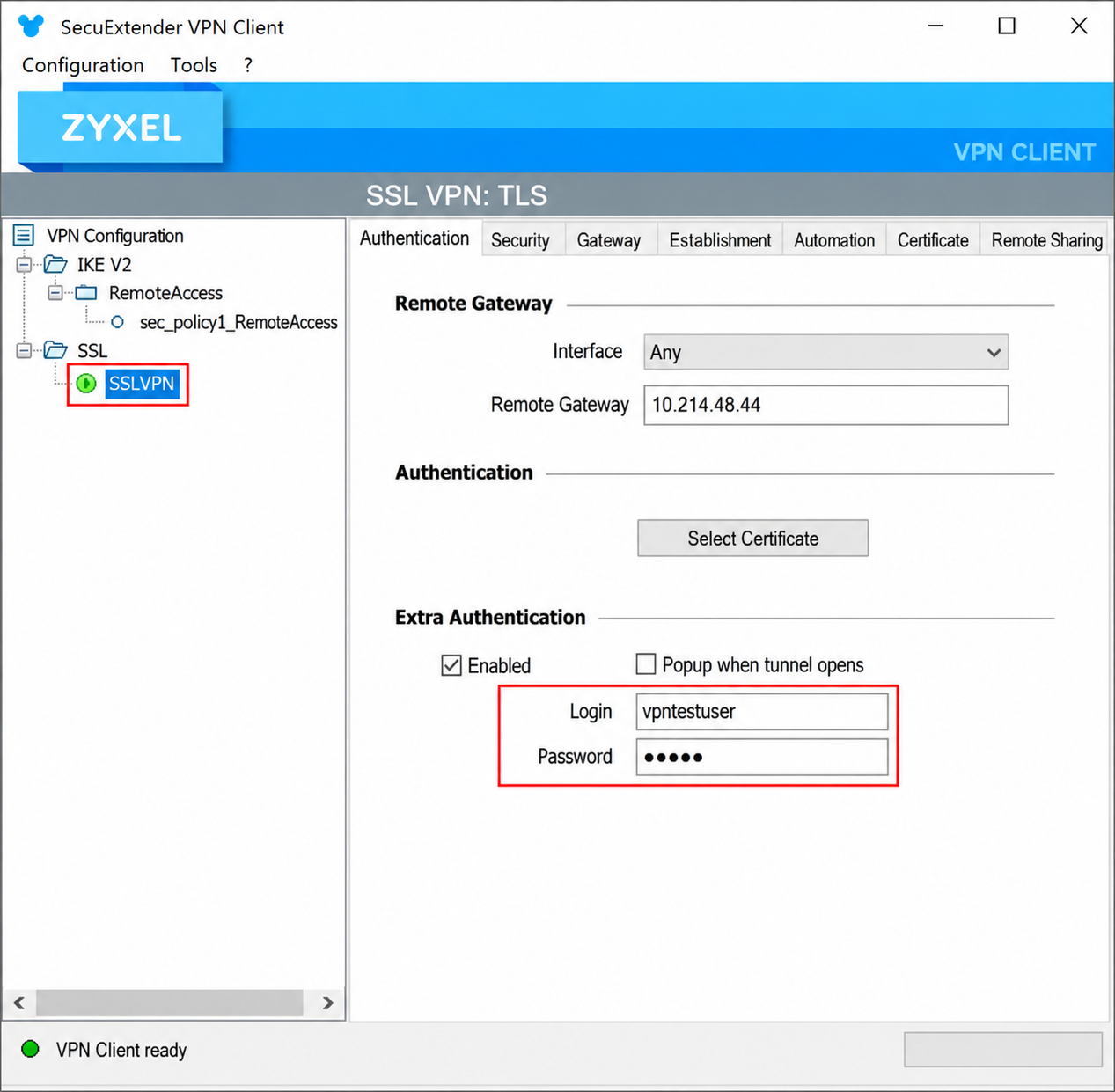Click the green VPN Client ready indicator
Viewport: 1115px width, 1092px height.
31,1049
